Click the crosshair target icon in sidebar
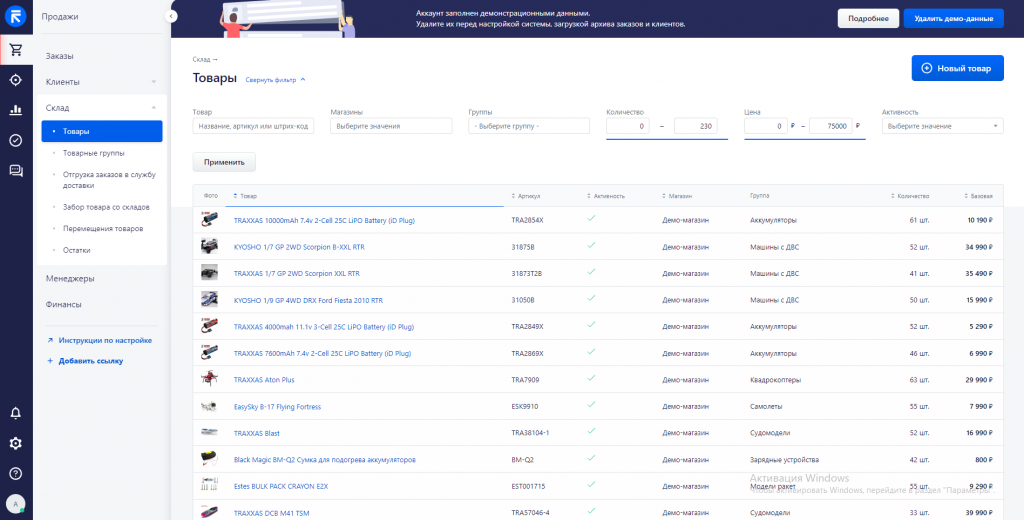Viewport: 1024px width, 520px height. pos(15,80)
